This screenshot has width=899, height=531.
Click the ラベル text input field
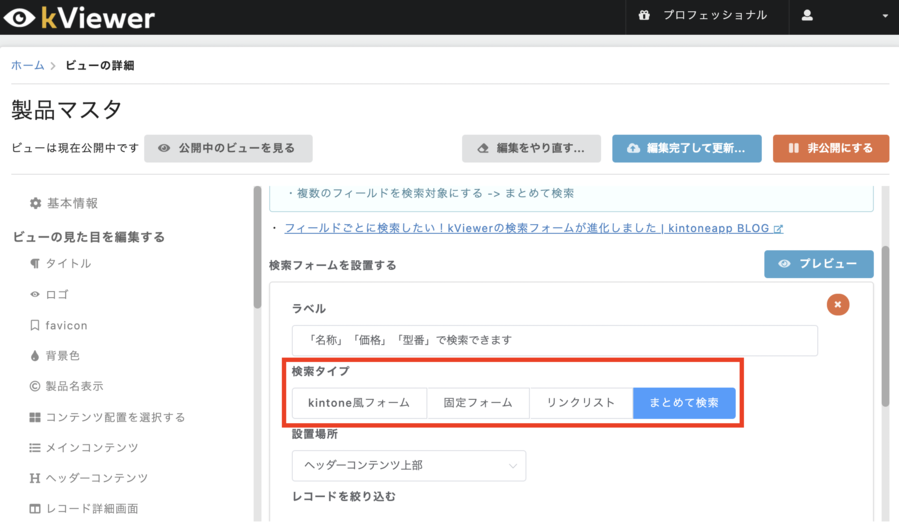[554, 341]
